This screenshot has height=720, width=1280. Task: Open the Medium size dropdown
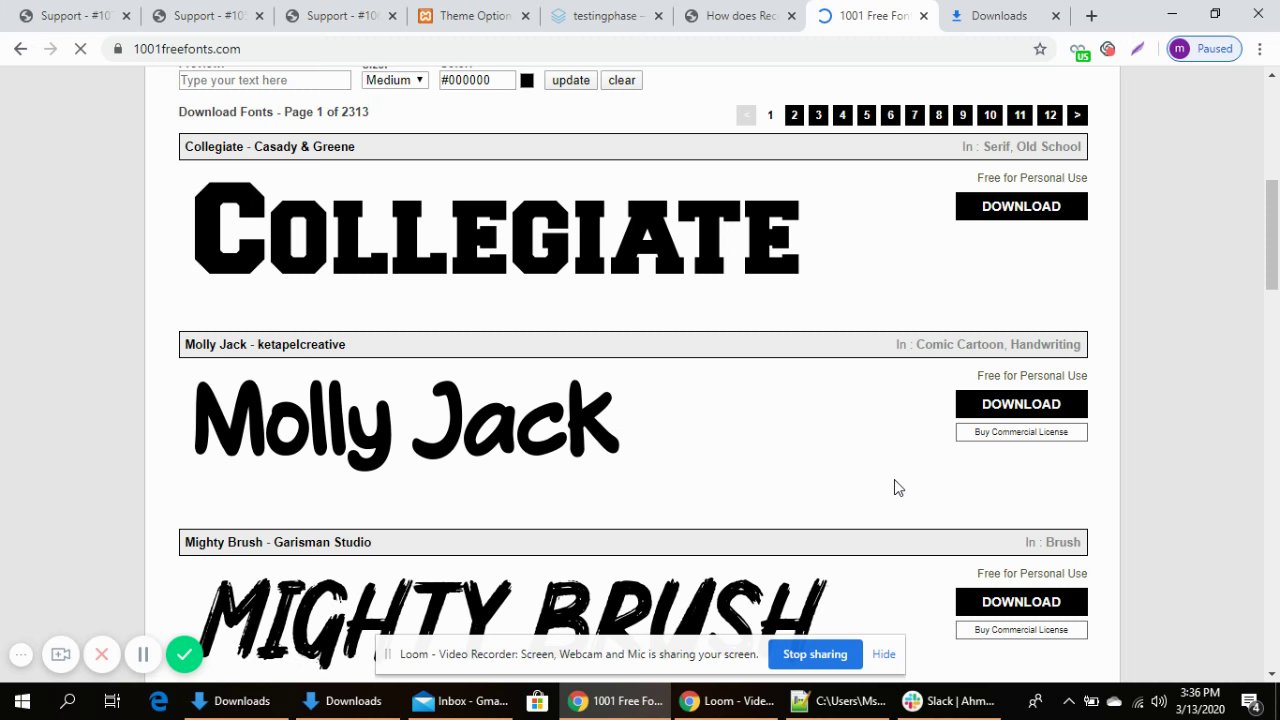395,80
